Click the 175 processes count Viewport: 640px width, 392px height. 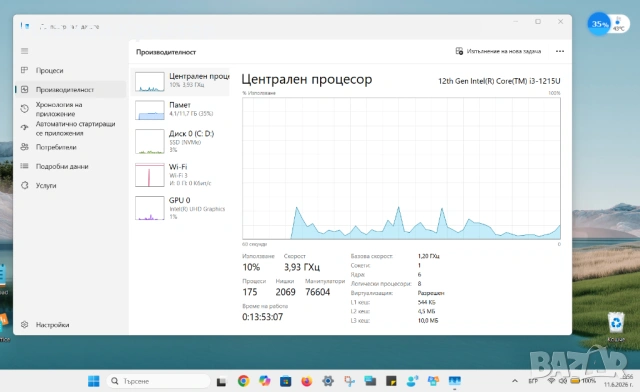[249, 292]
